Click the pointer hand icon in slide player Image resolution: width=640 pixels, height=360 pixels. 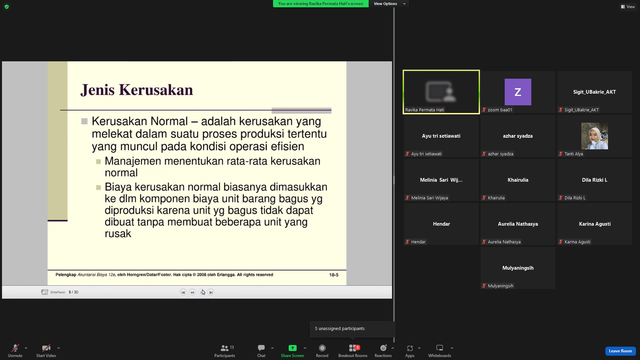pos(202,292)
